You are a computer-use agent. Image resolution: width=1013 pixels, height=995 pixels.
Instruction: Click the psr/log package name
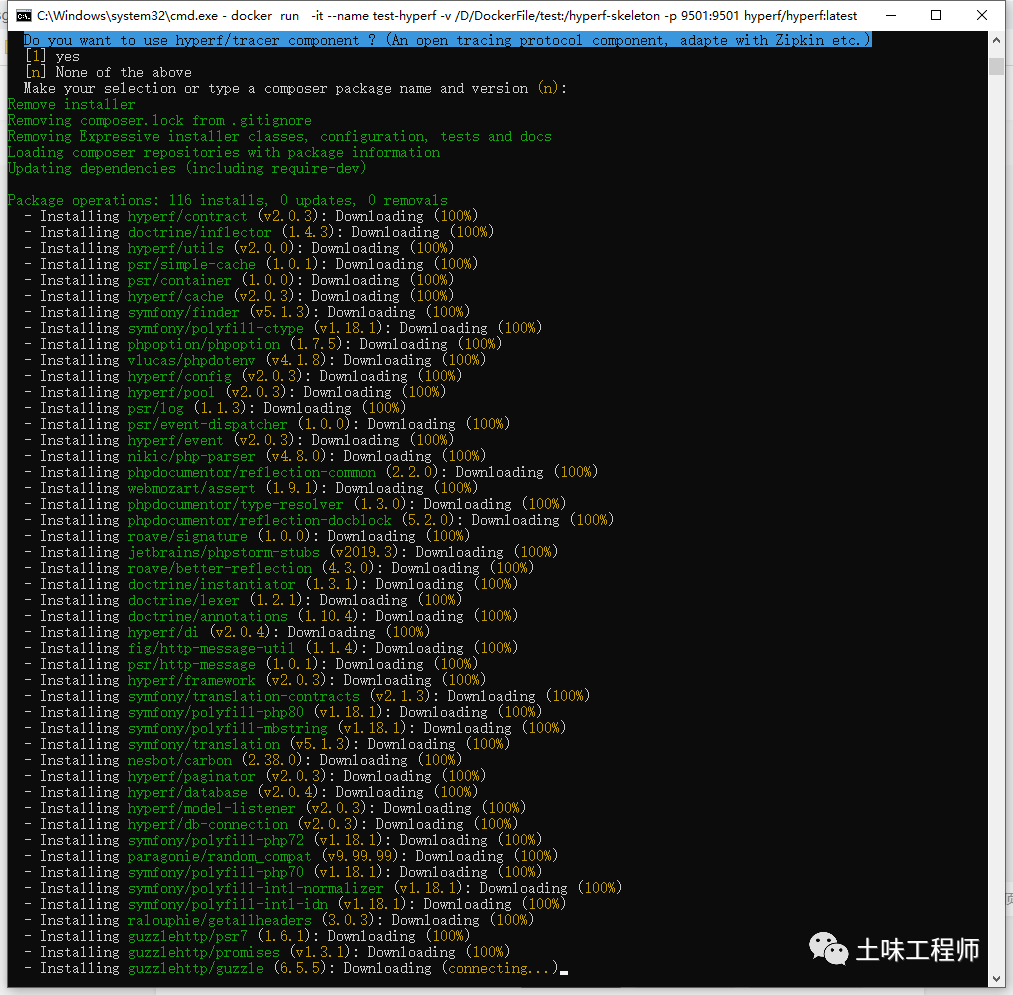pyautogui.click(x=156, y=408)
